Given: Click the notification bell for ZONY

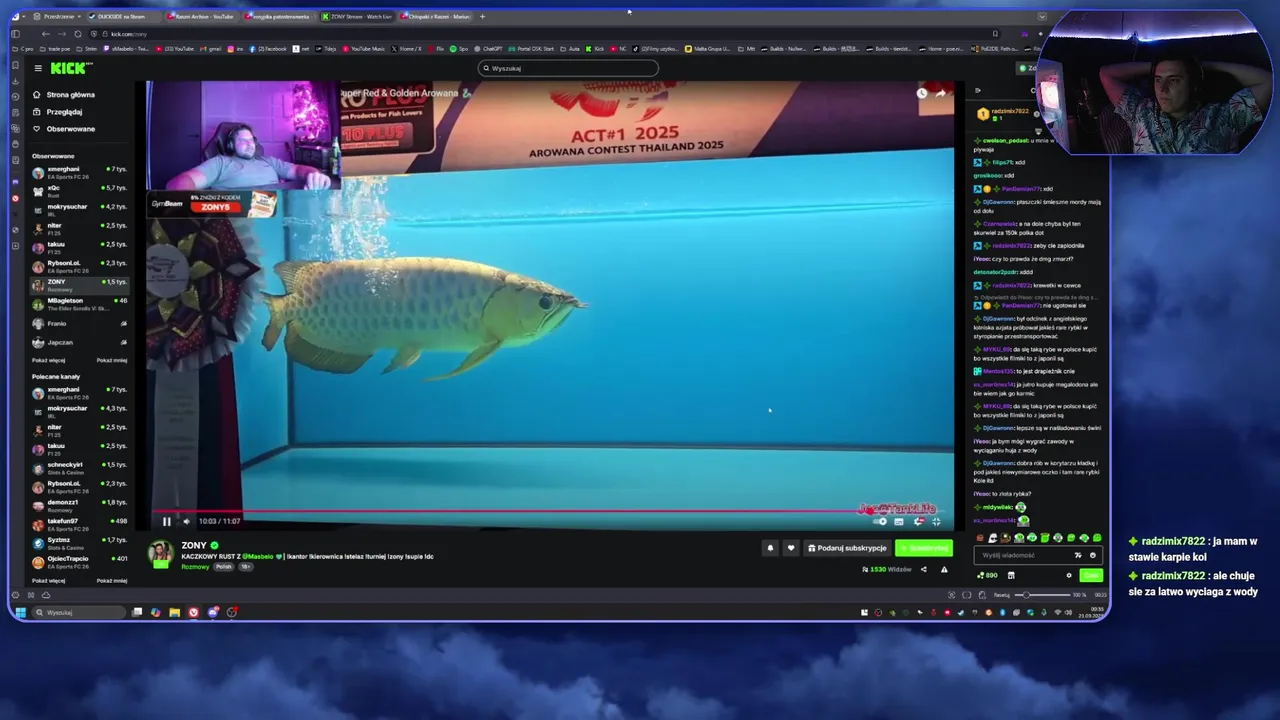Looking at the screenshot, I should (x=770, y=548).
